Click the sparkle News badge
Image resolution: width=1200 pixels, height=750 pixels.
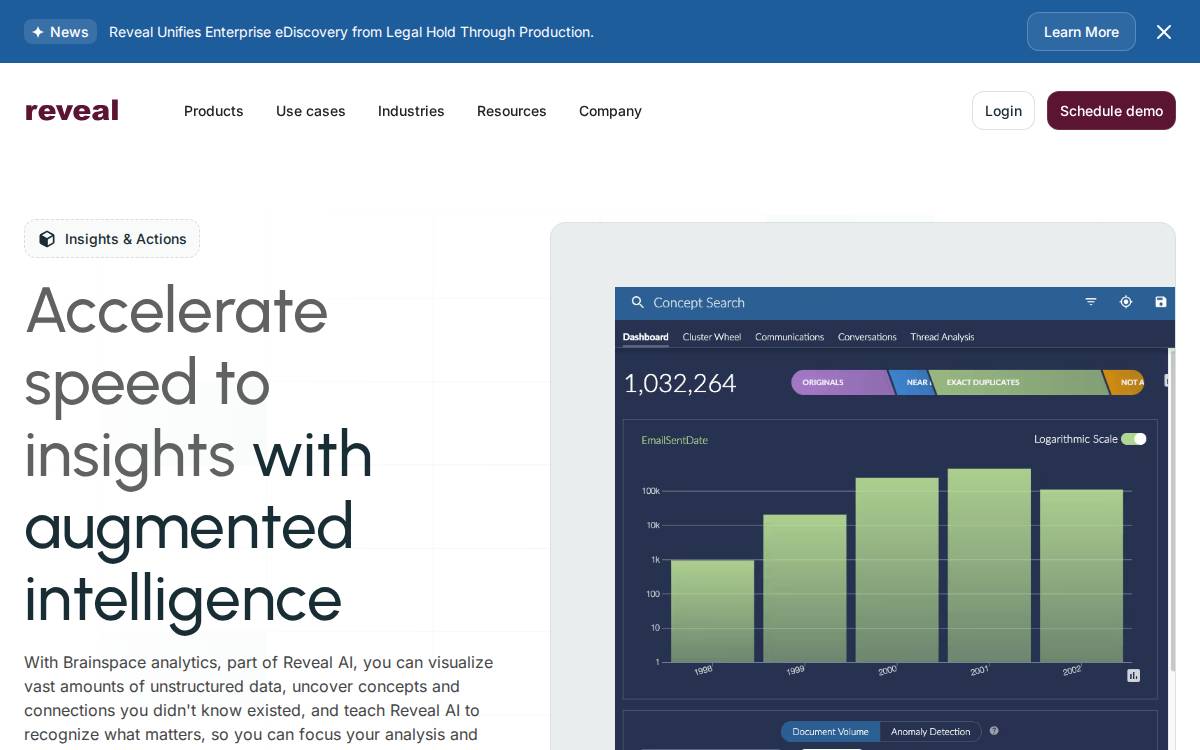click(x=60, y=32)
